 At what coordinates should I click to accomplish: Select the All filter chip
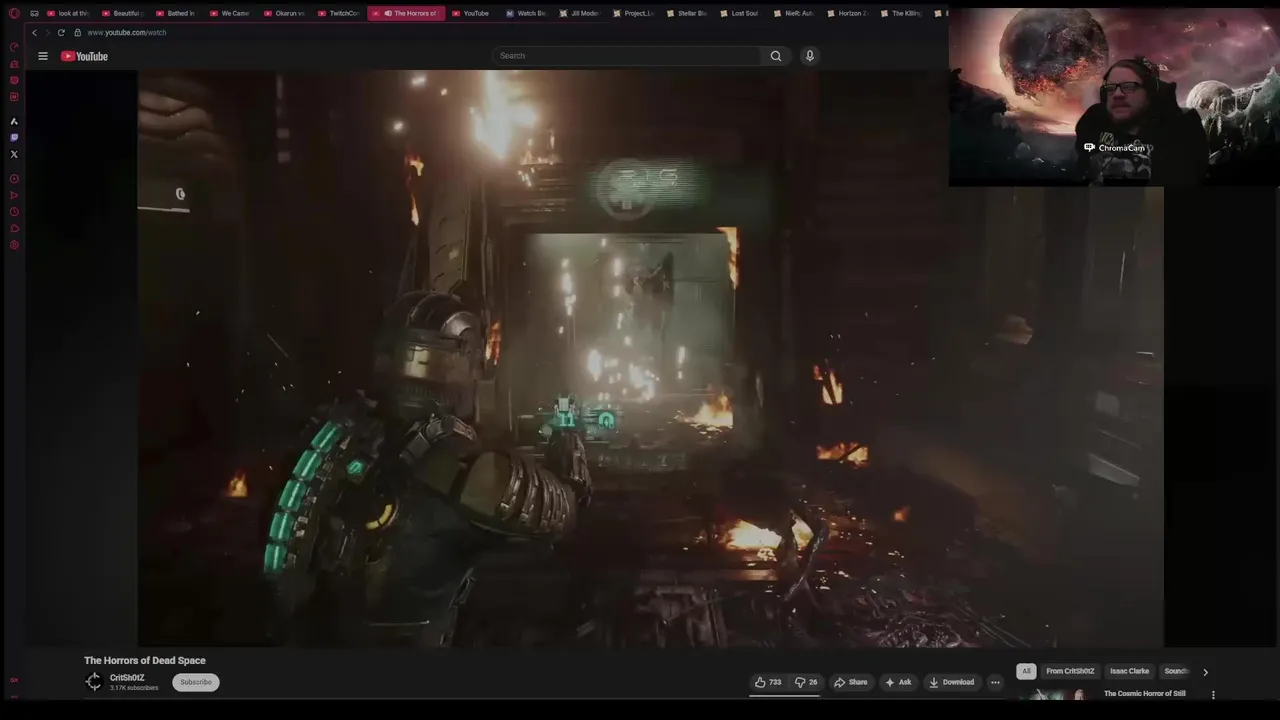pos(1026,671)
